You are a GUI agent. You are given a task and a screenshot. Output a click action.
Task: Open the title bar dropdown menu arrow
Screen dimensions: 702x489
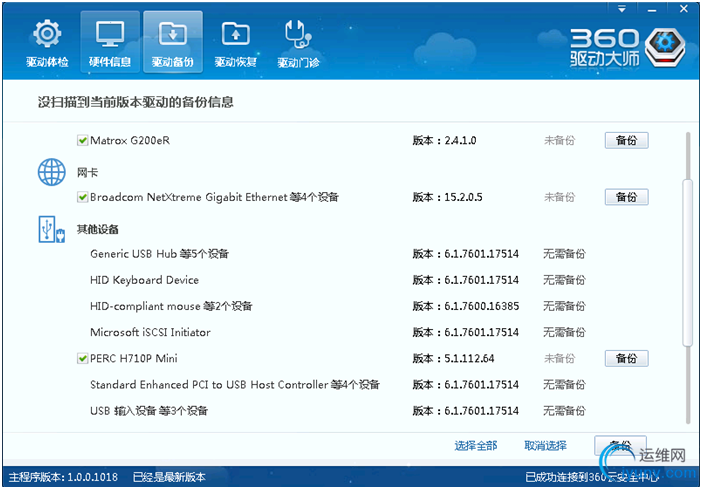tap(622, 9)
